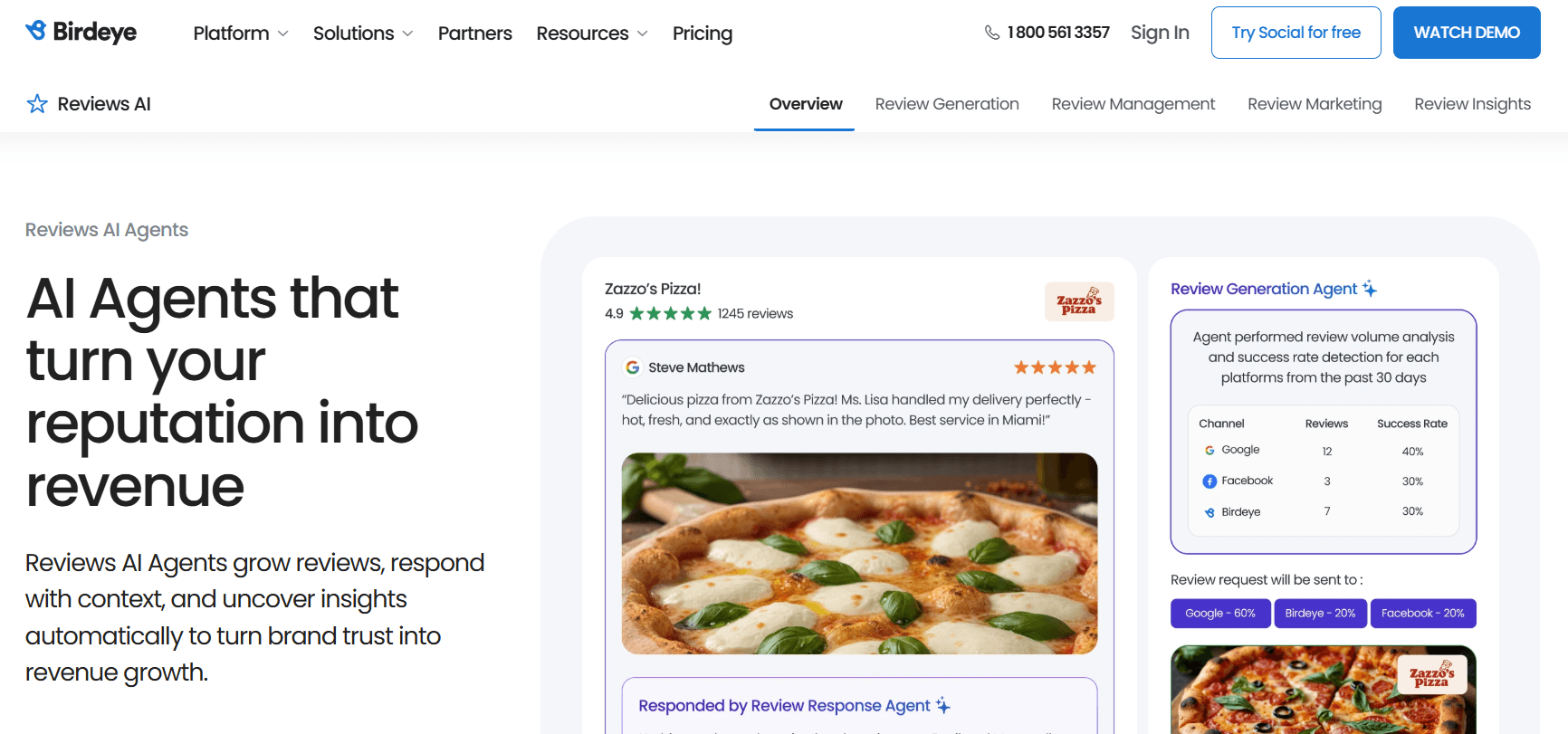Switch to the Review Marketing tab
The image size is (1568, 734).
[1315, 104]
